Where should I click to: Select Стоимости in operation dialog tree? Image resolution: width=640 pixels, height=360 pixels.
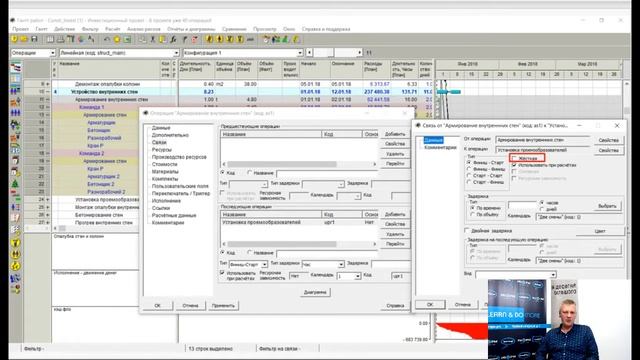point(164,164)
